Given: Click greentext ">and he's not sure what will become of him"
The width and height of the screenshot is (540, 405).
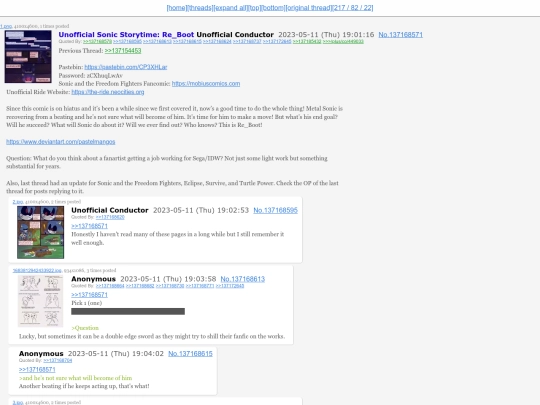Looking at the screenshot, I should tap(75, 378).
